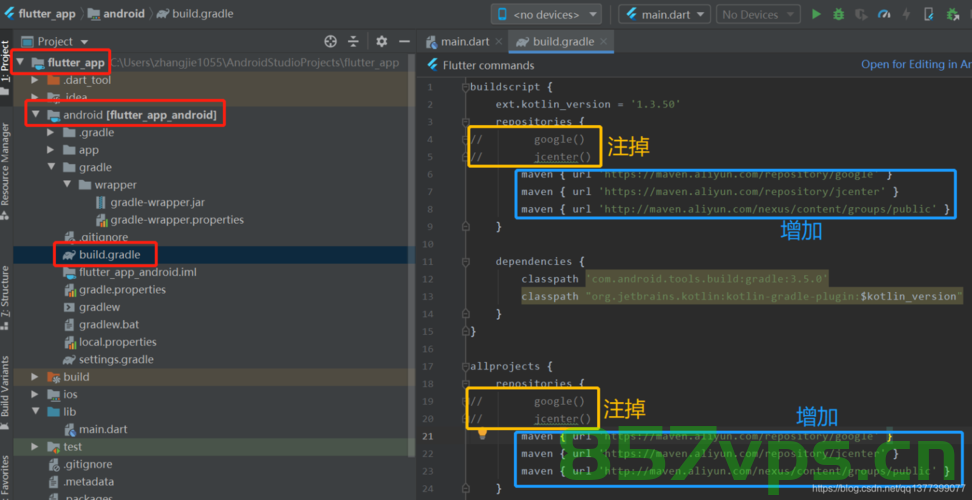This screenshot has height=500, width=972.
Task: Start debugging with the green bug icon
Action: click(x=839, y=14)
